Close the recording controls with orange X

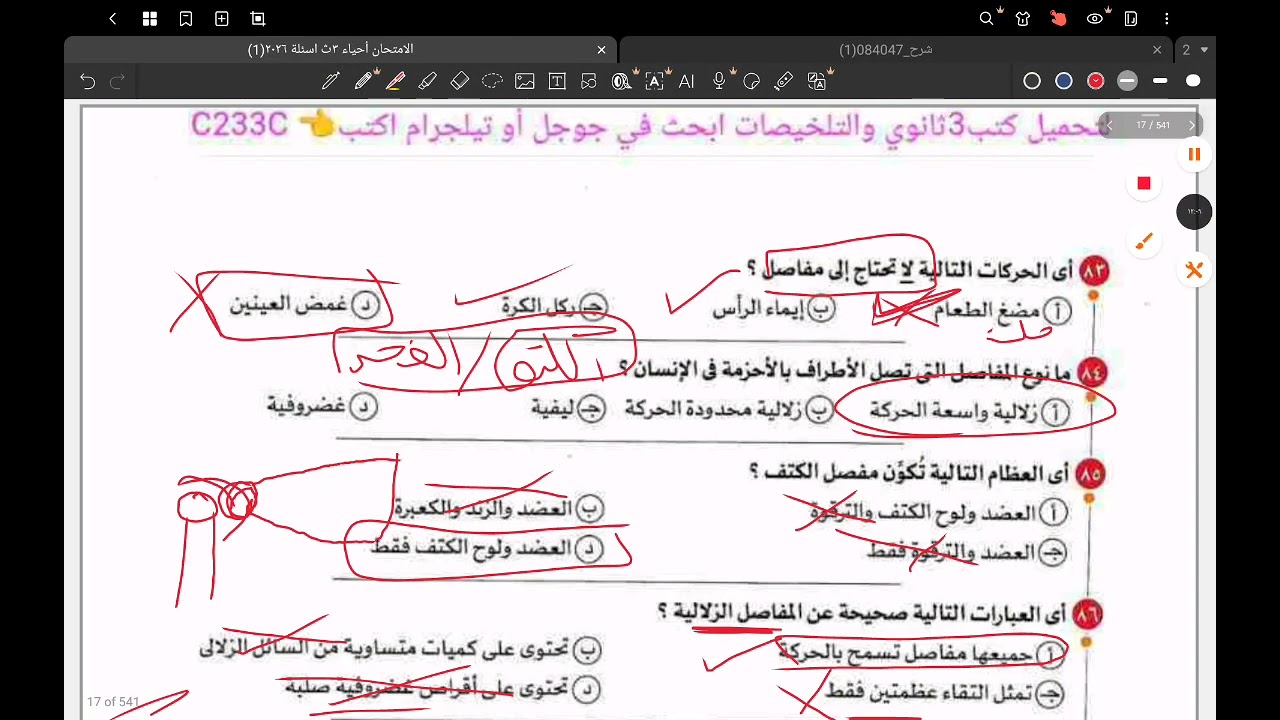click(x=1194, y=270)
